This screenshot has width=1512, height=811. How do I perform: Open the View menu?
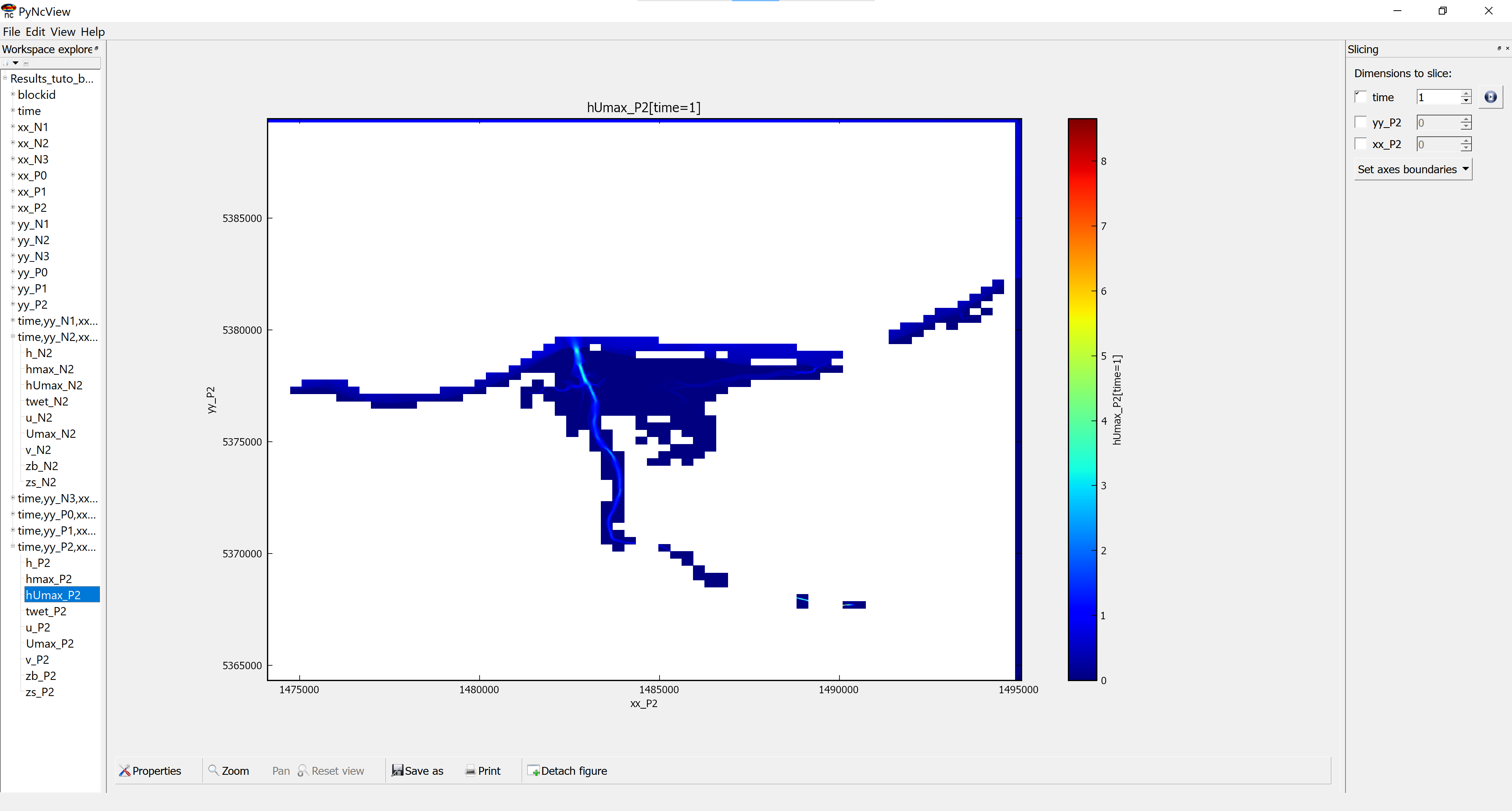[62, 31]
